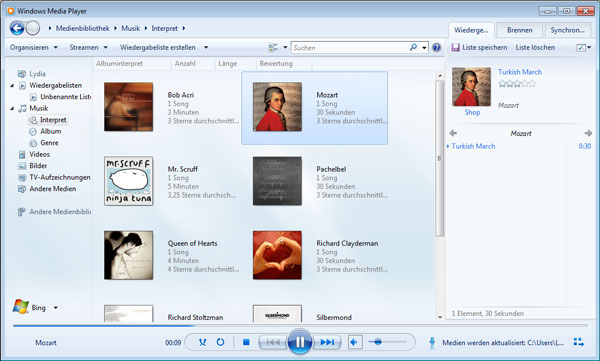This screenshot has height=361, width=600.
Task: Select the Bob Acri album cover
Action: (x=129, y=107)
